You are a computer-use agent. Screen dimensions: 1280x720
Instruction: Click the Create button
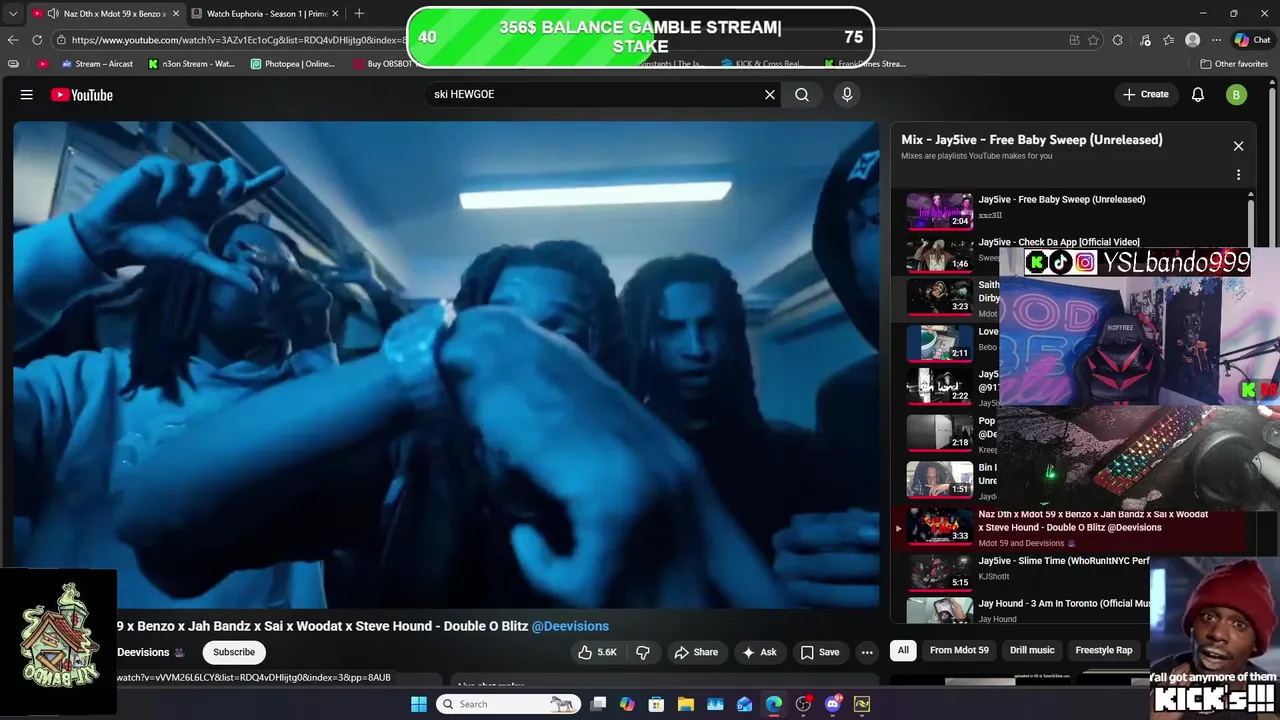click(1146, 95)
